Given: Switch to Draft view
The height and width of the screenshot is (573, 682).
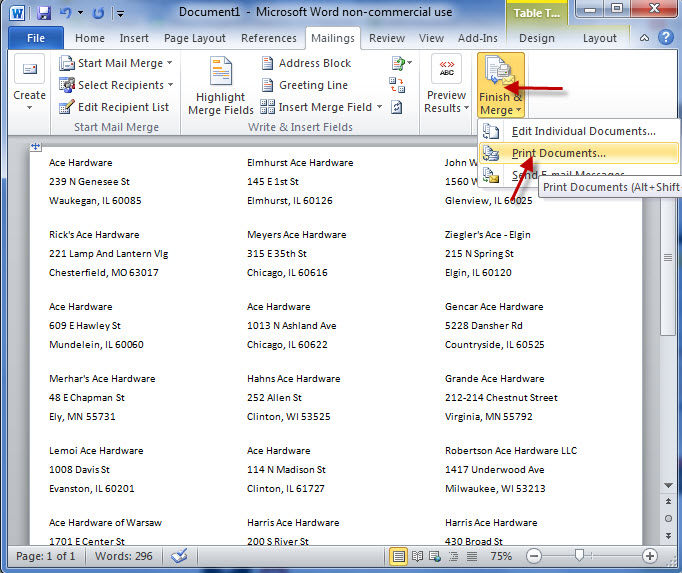Looking at the screenshot, I should [471, 556].
